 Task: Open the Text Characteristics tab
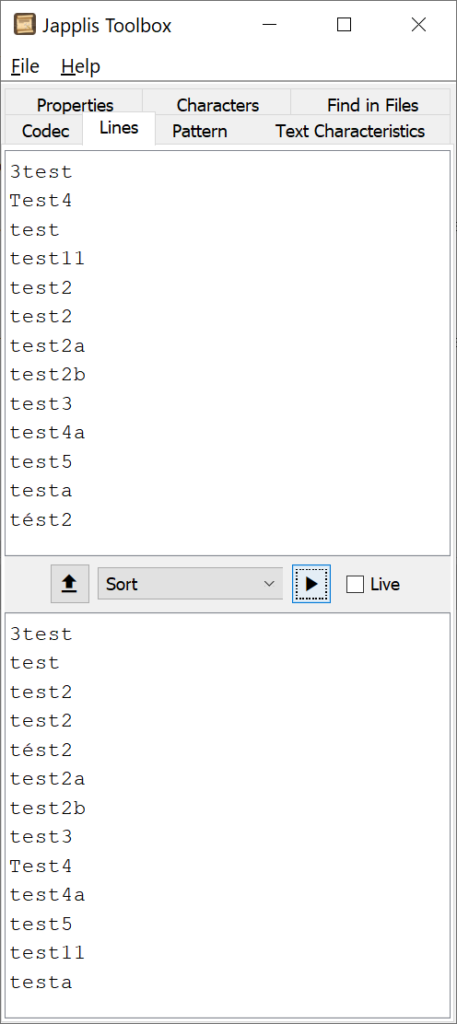[x=350, y=131]
